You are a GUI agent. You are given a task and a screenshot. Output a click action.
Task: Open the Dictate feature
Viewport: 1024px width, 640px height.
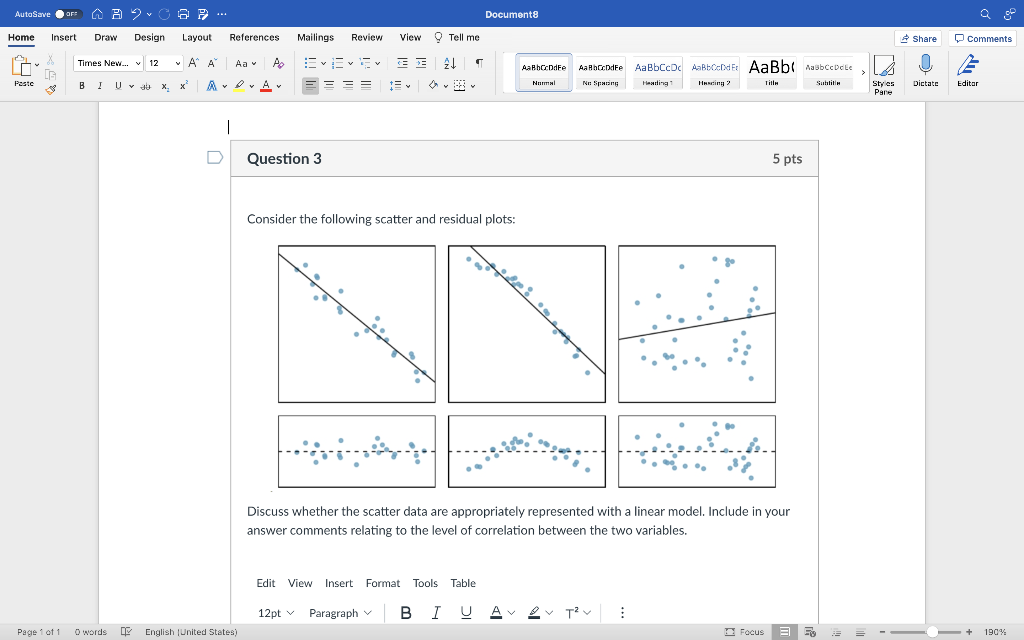click(x=923, y=71)
